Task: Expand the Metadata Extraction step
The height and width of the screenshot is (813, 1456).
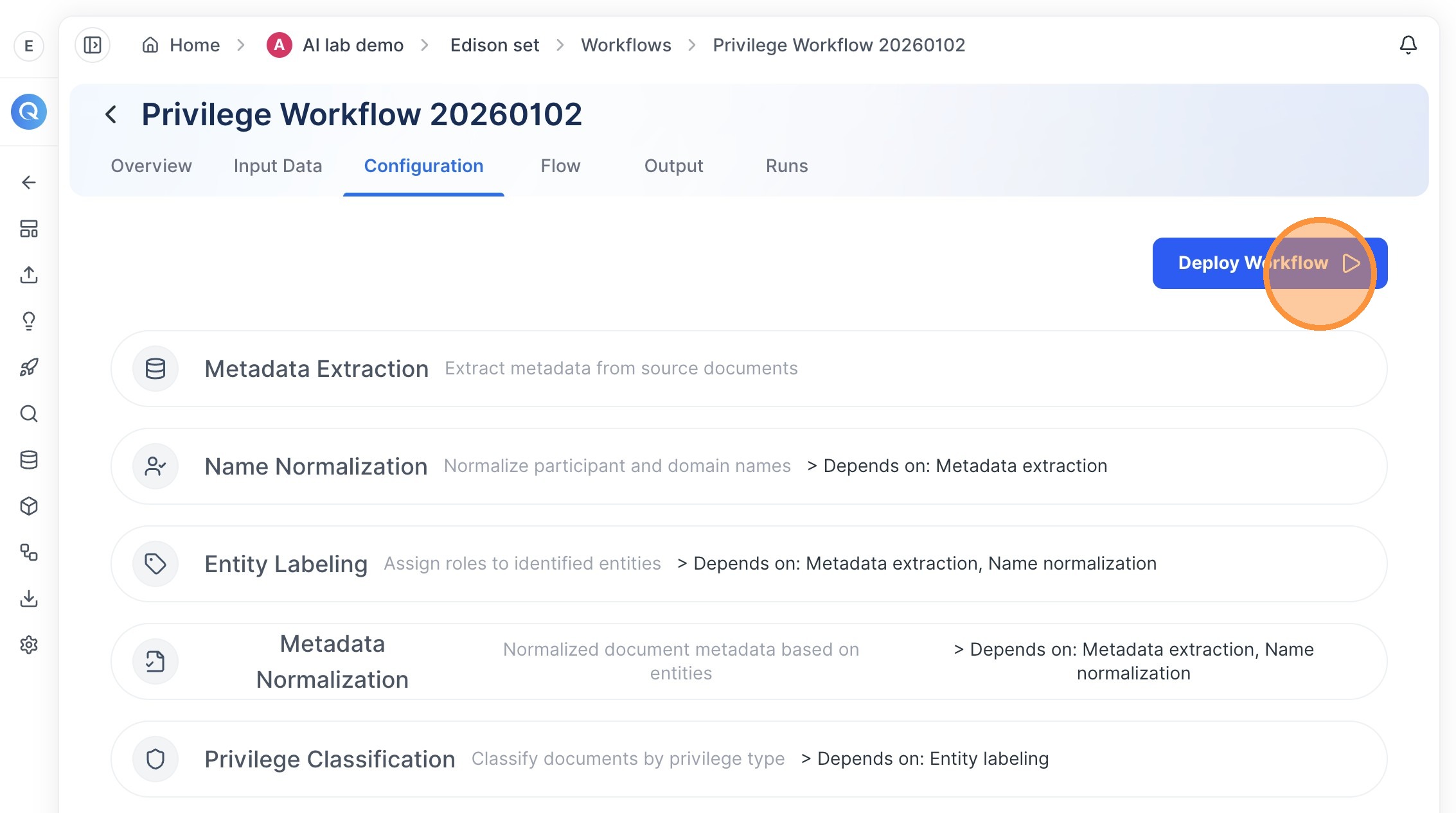Action: tap(749, 369)
